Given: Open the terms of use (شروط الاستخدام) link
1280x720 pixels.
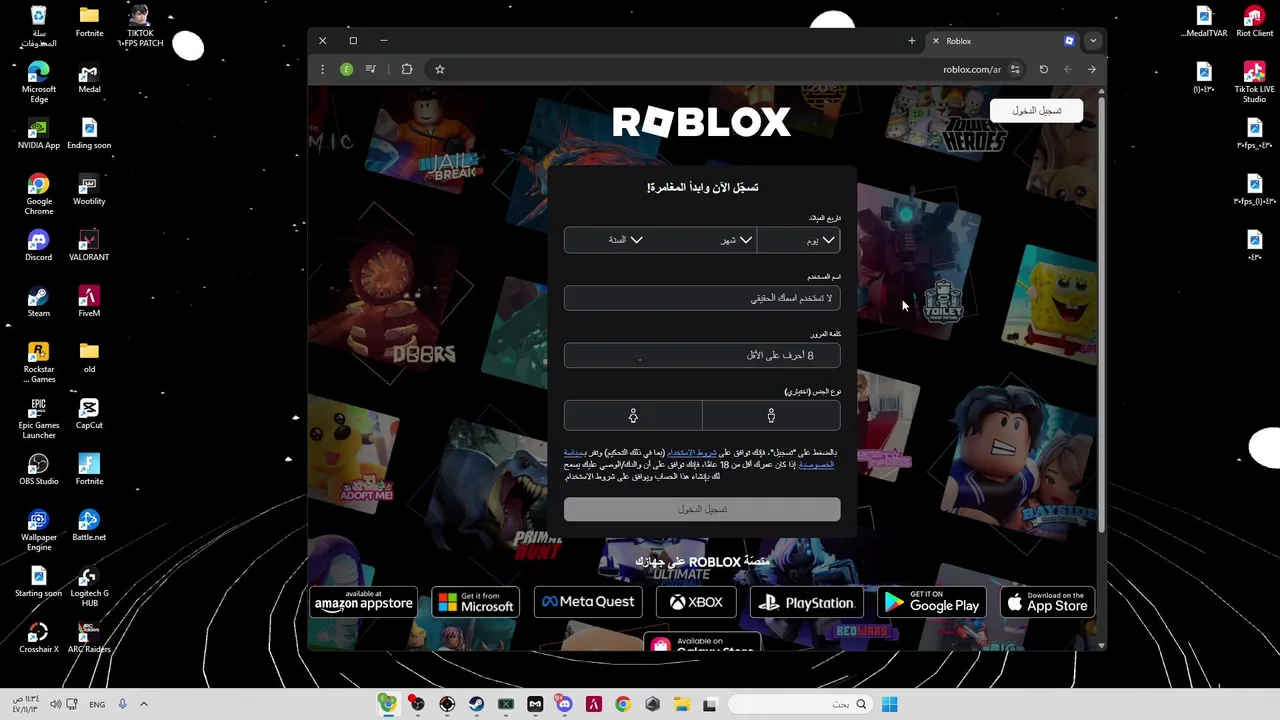Looking at the screenshot, I should pyautogui.click(x=692, y=453).
